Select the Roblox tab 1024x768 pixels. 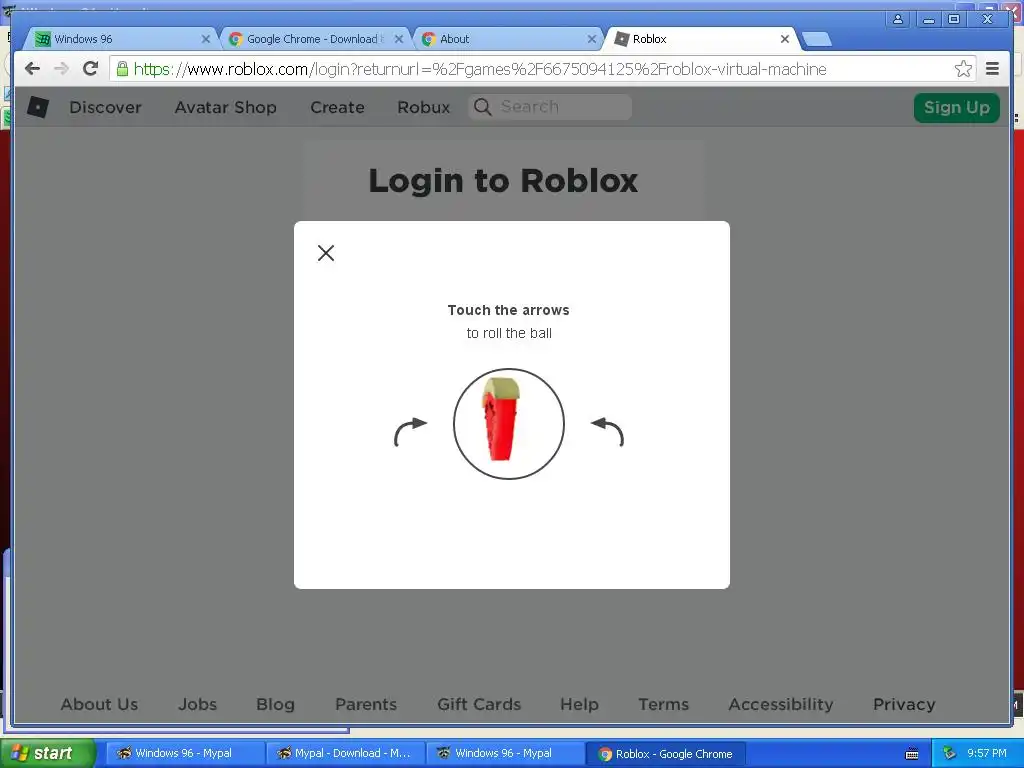(x=700, y=39)
